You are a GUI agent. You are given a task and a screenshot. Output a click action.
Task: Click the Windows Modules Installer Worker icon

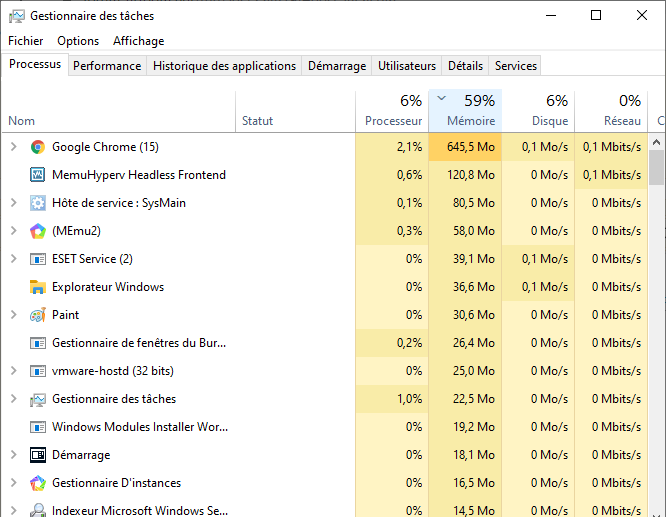pyautogui.click(x=38, y=427)
